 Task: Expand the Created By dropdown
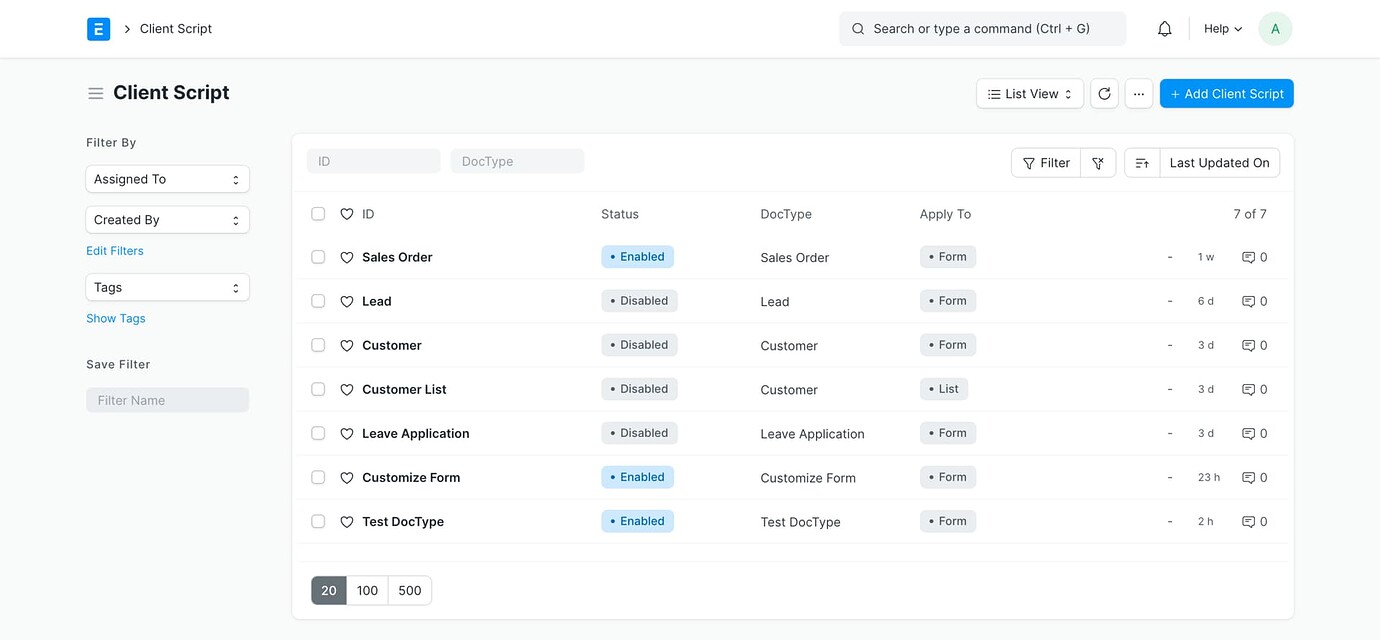tap(167, 220)
